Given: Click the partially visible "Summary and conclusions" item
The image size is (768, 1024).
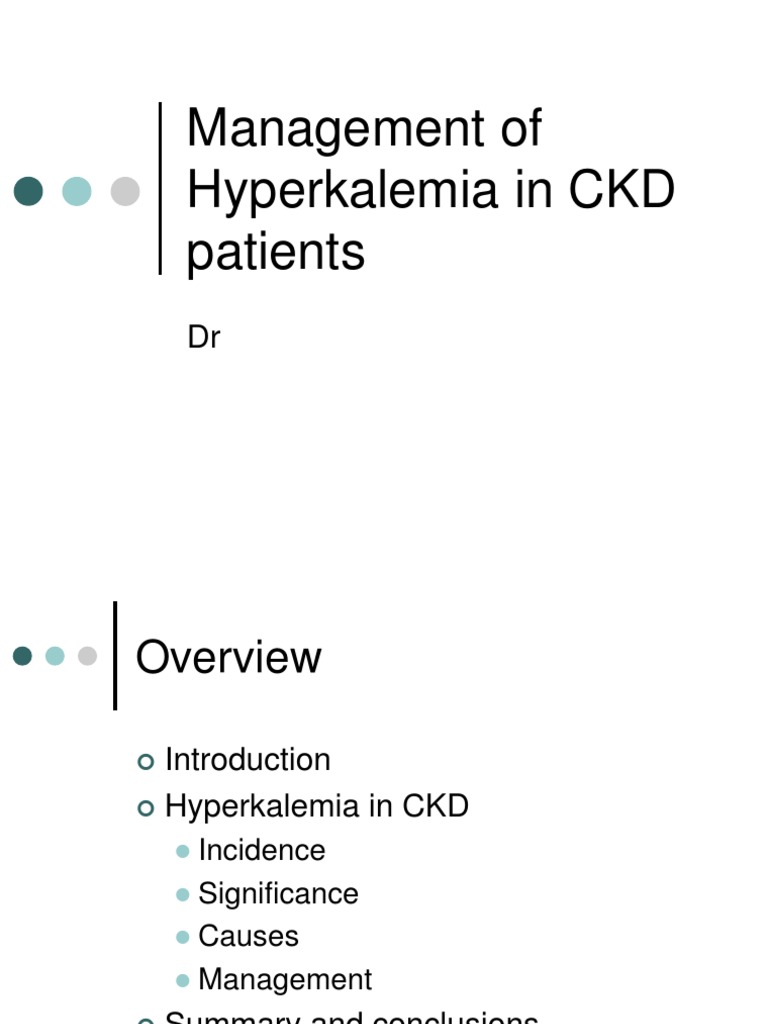Looking at the screenshot, I should [x=351, y=1017].
